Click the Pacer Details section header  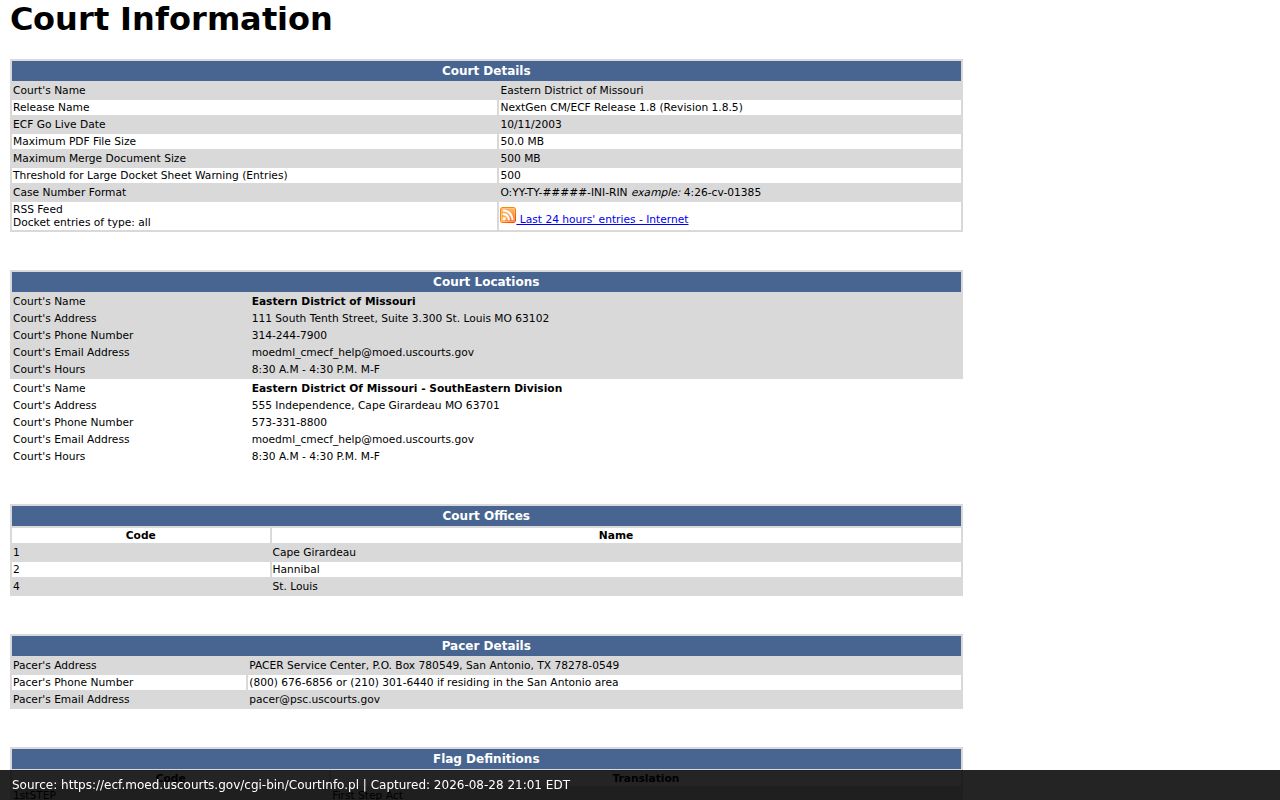[486, 646]
